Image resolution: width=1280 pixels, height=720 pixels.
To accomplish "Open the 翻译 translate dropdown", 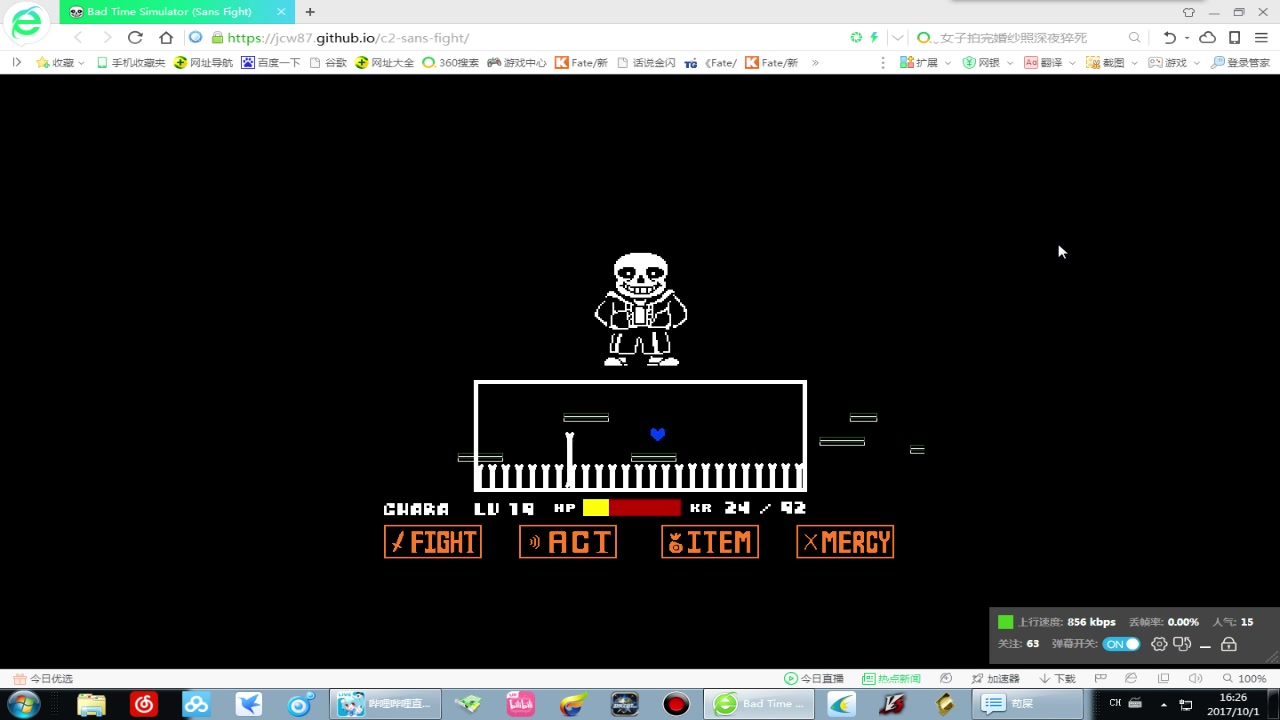I will 1050,62.
